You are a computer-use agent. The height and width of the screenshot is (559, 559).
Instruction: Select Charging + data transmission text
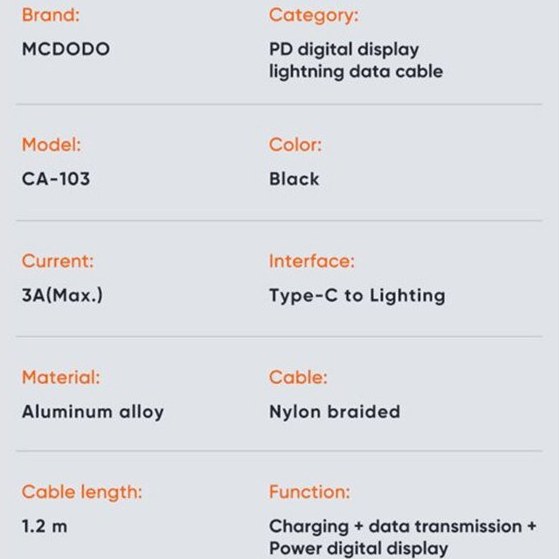pos(395,527)
